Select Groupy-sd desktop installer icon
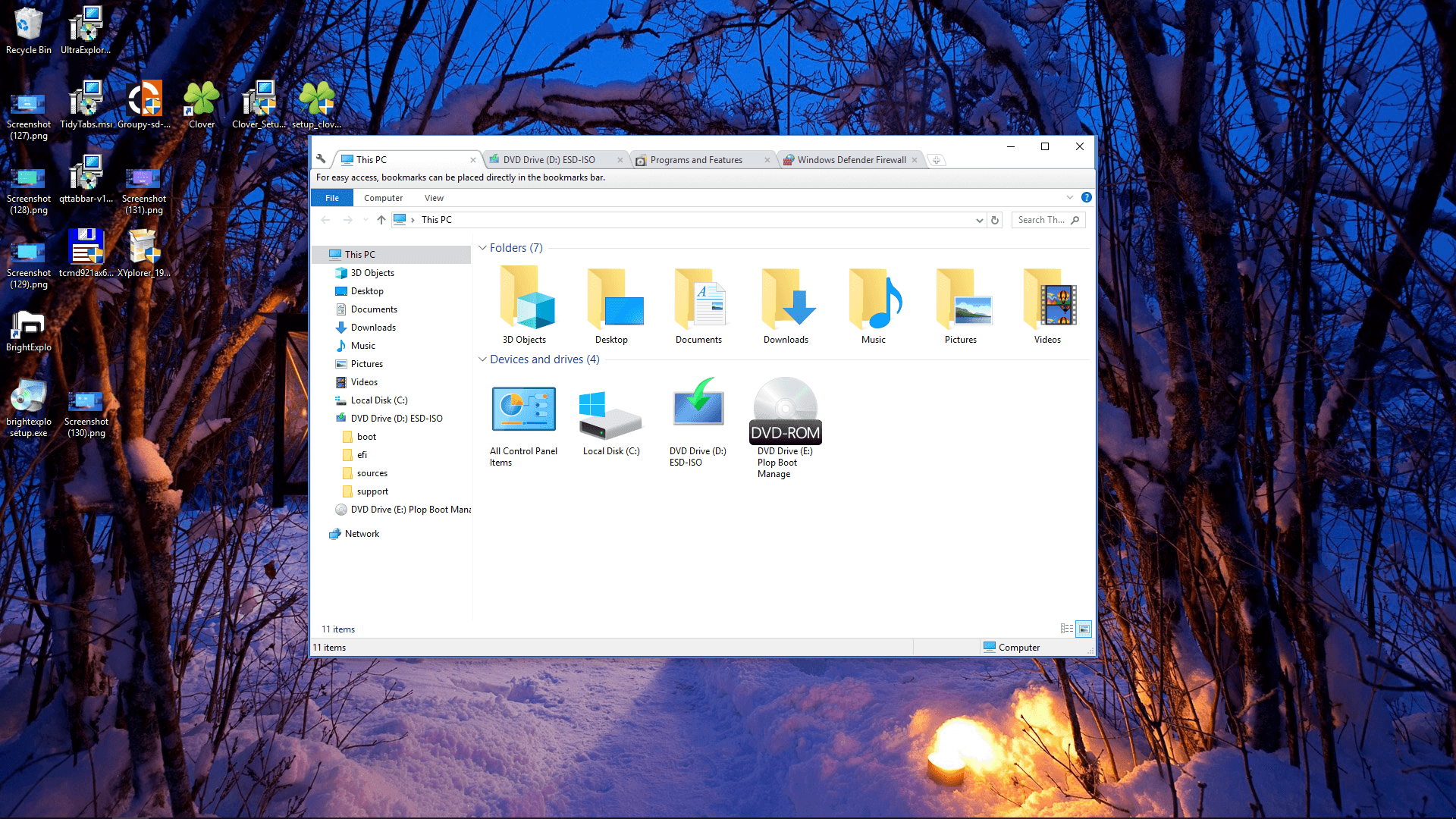The image size is (1456, 819). pos(144,105)
